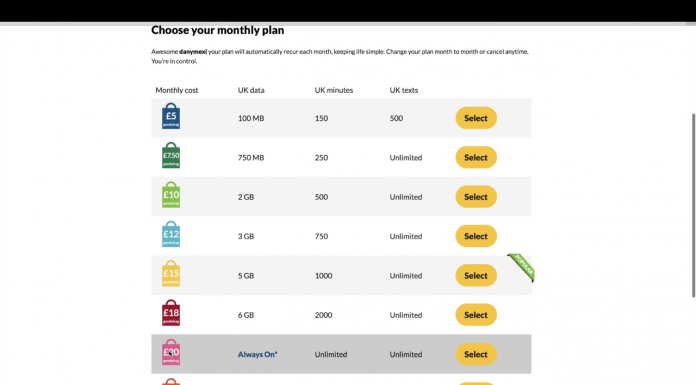Screen dimensions: 696x385
Task: Select the popular 5 GB plan
Action: click(476, 275)
